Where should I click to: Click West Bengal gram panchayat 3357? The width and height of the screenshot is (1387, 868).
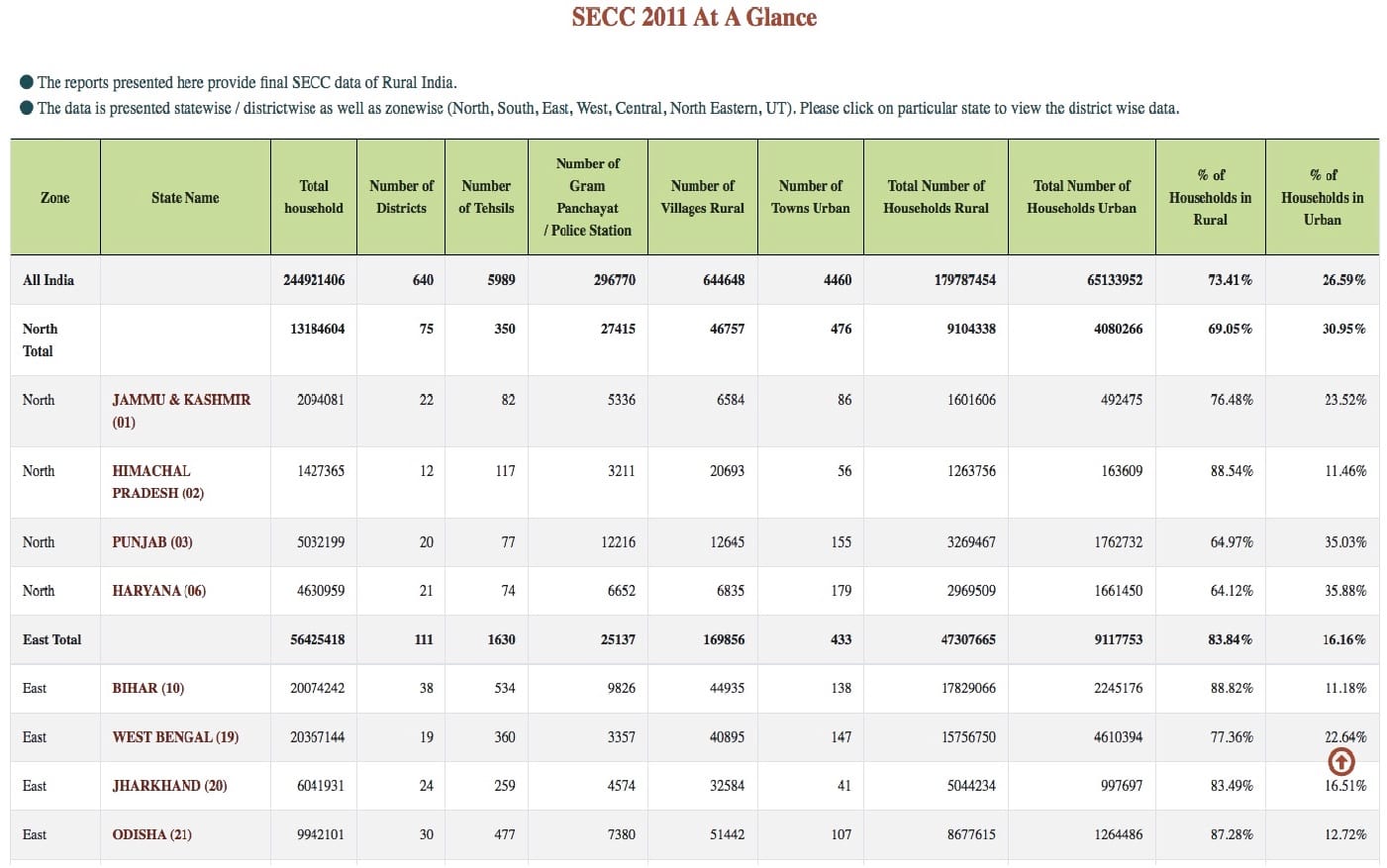click(x=622, y=737)
